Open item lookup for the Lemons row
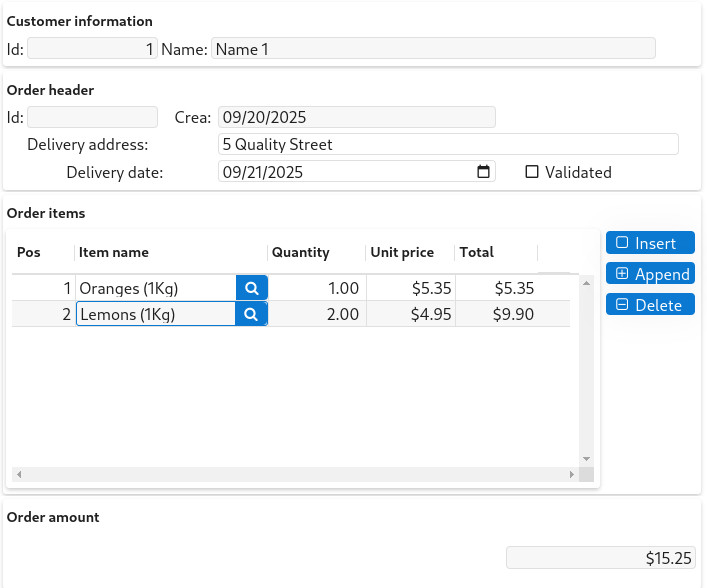Image resolution: width=707 pixels, height=588 pixels. pos(252,314)
